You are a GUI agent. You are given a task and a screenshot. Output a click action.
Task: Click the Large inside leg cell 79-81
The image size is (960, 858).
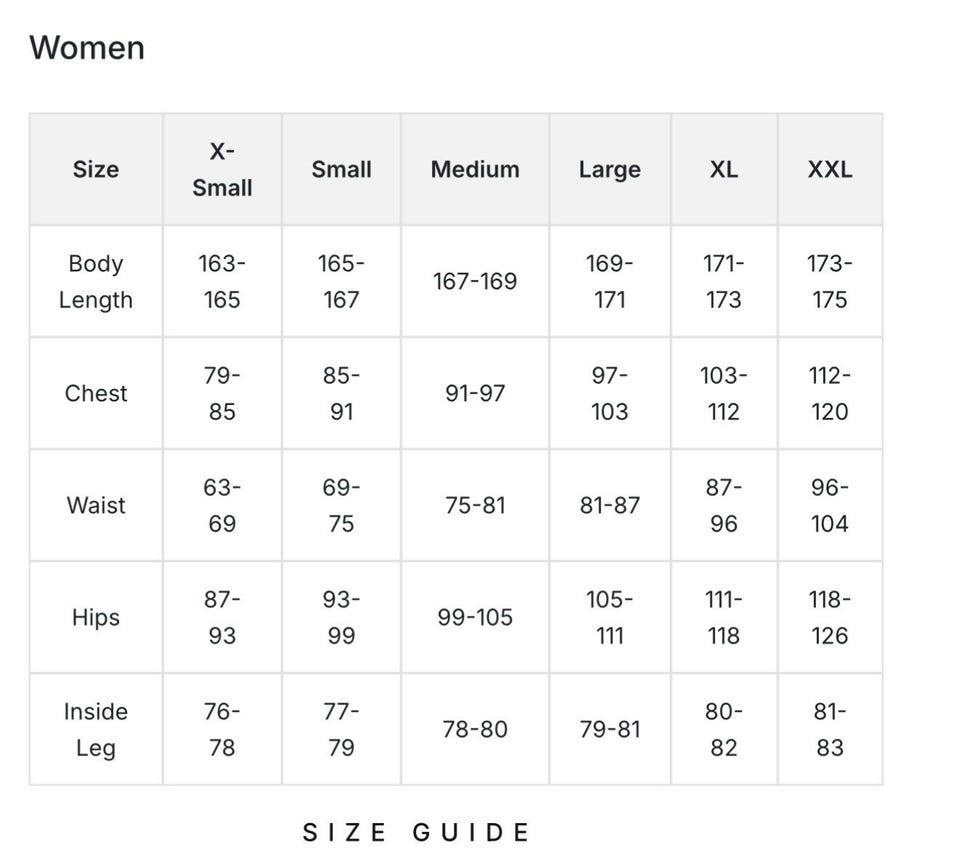(609, 729)
